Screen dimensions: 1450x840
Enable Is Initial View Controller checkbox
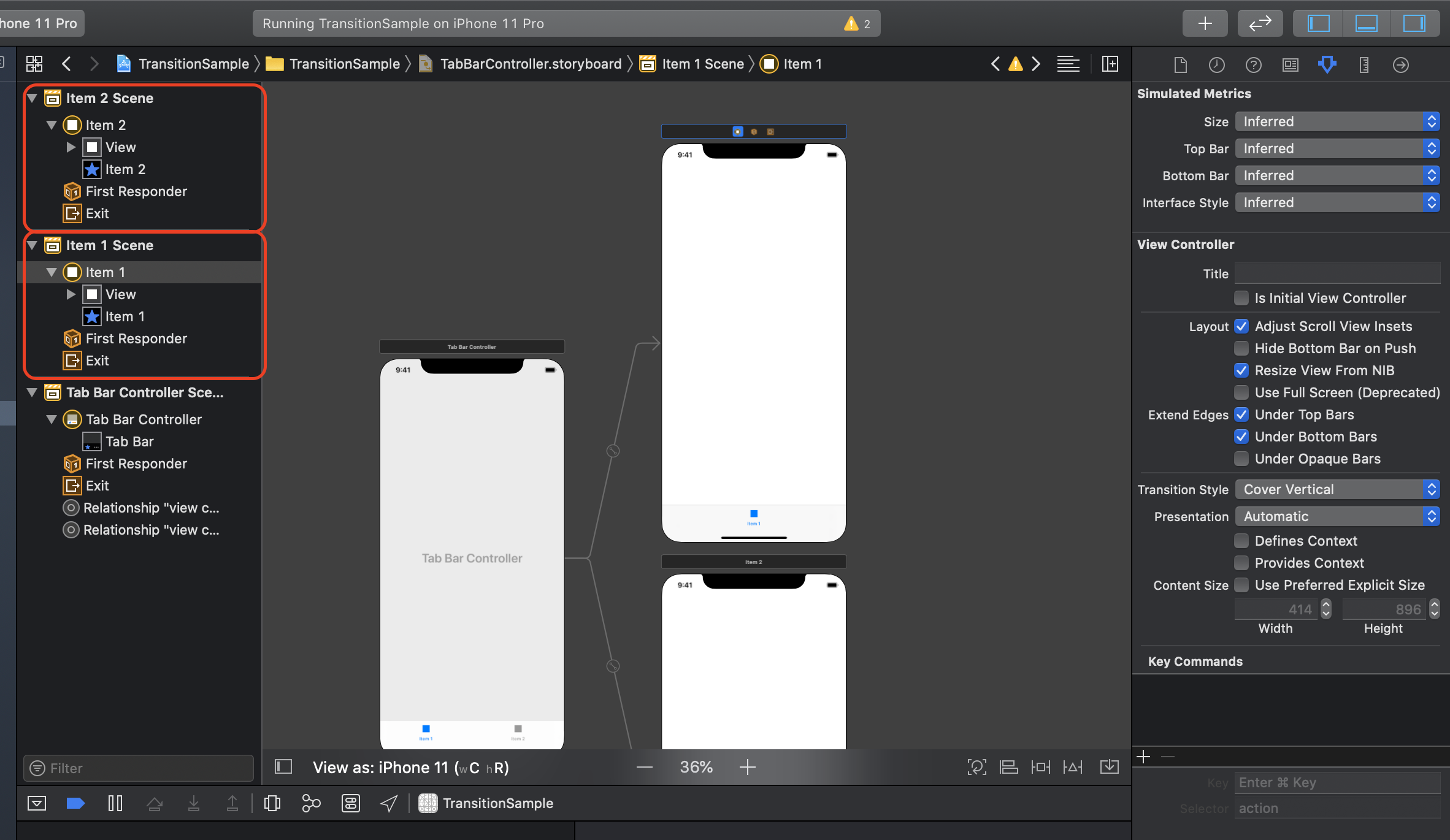1241,298
